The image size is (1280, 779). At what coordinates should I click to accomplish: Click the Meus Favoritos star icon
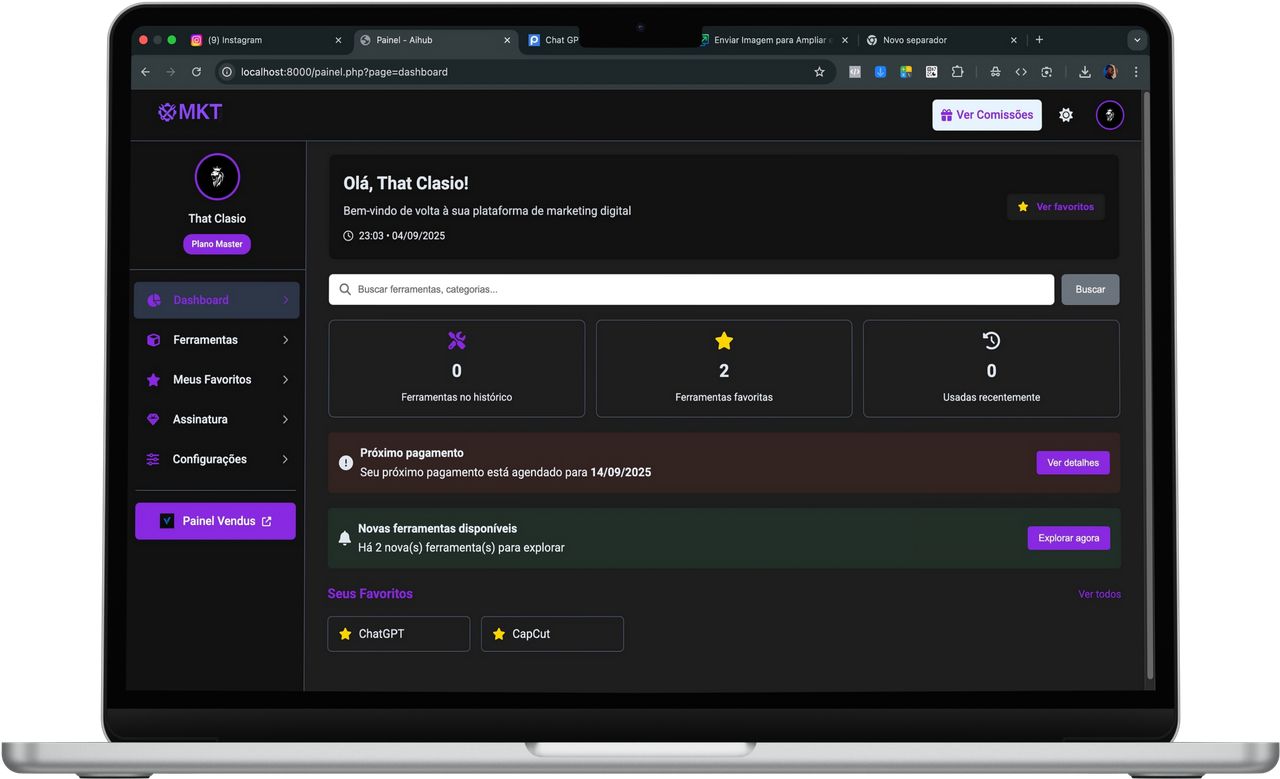point(151,379)
